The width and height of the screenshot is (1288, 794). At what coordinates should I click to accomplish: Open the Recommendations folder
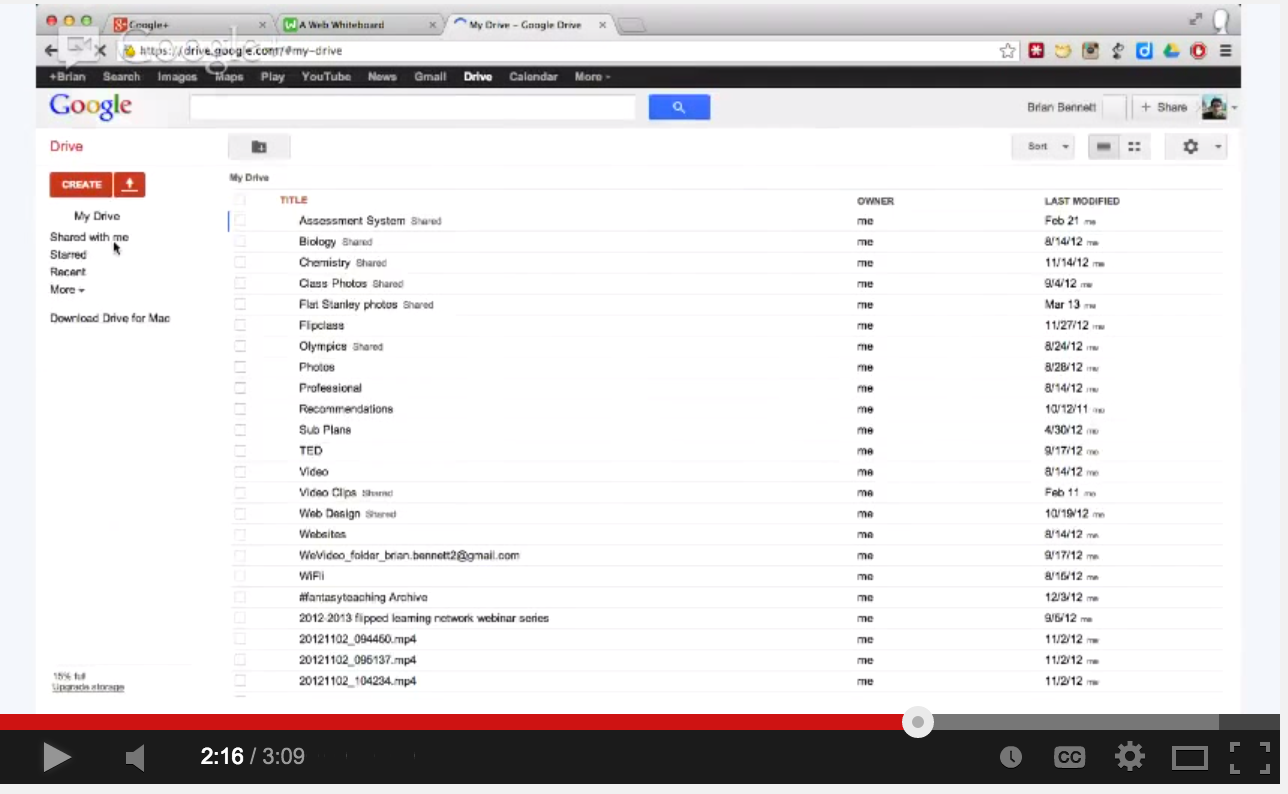[x=346, y=409]
